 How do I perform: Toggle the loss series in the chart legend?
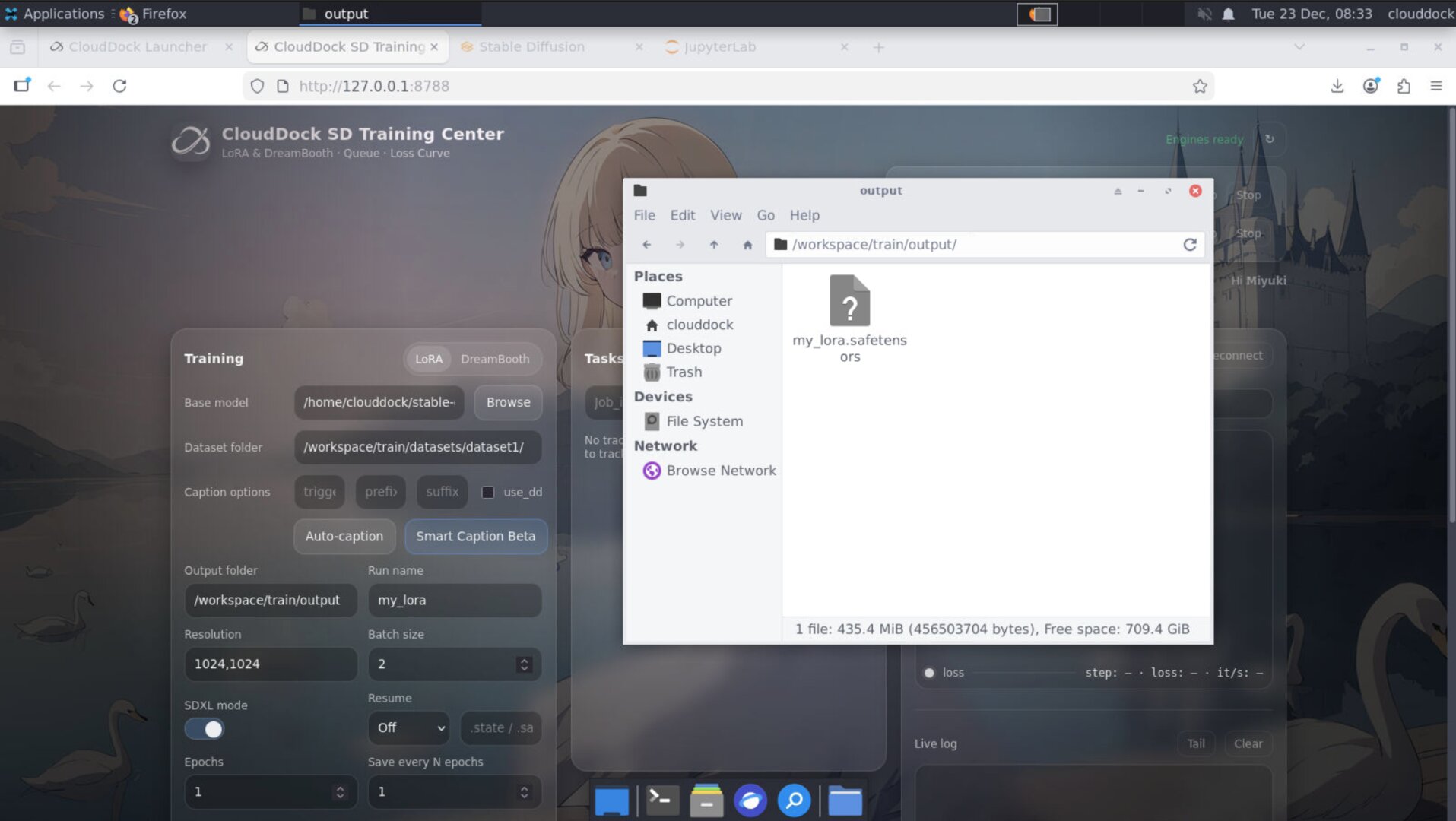tap(945, 672)
